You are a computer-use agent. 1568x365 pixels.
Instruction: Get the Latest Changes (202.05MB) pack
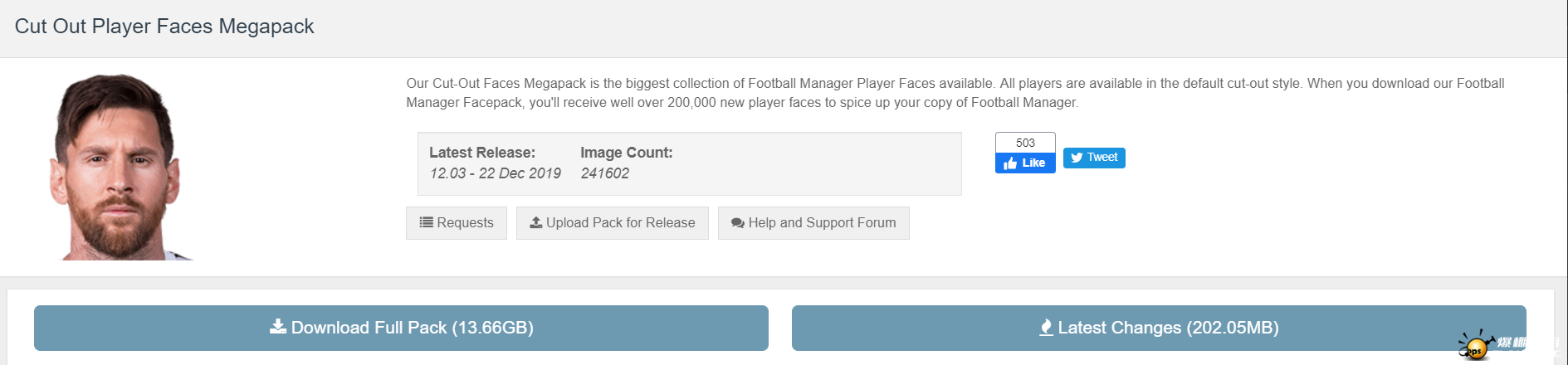pos(1159,328)
